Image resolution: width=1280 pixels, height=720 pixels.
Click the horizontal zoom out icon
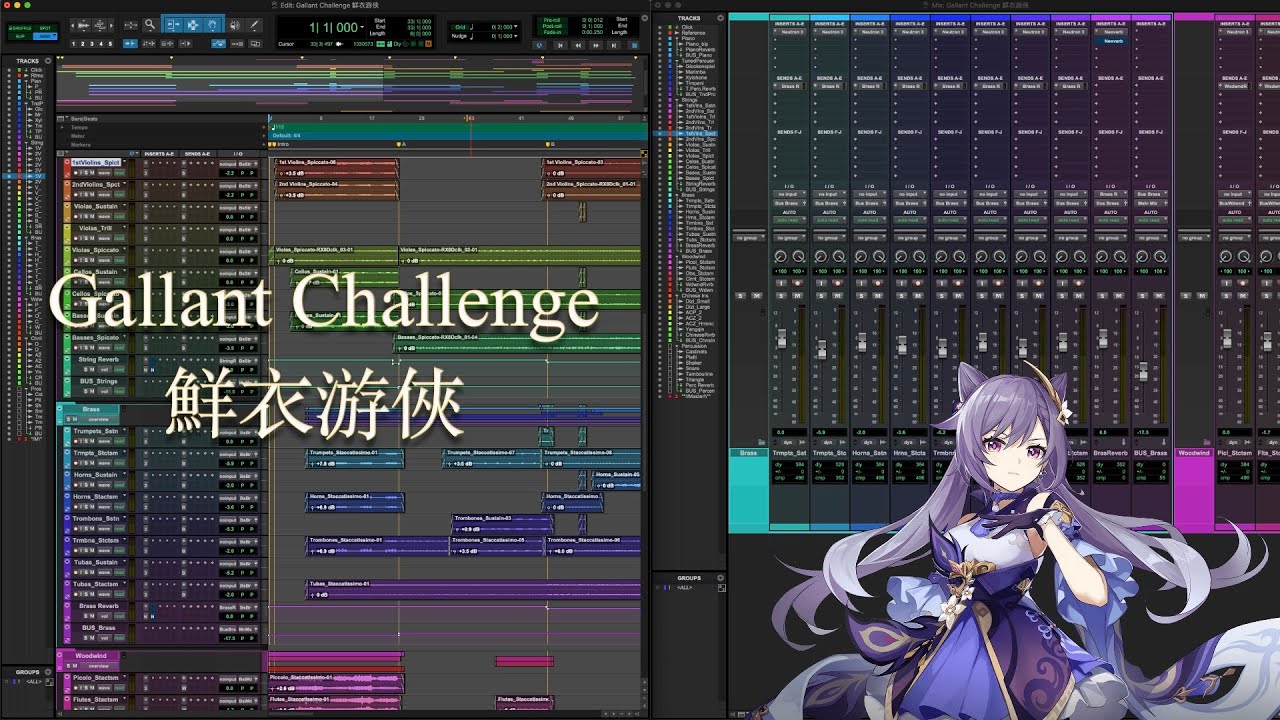click(73, 25)
